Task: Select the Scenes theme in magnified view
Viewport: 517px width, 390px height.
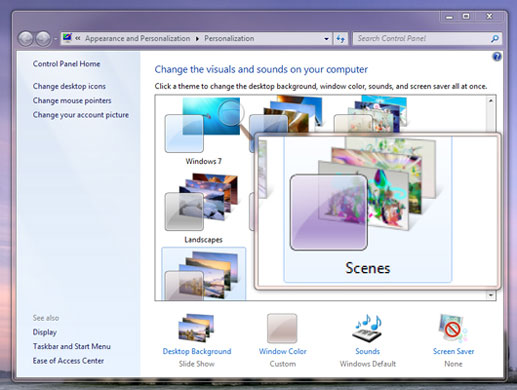Action: [x=367, y=209]
